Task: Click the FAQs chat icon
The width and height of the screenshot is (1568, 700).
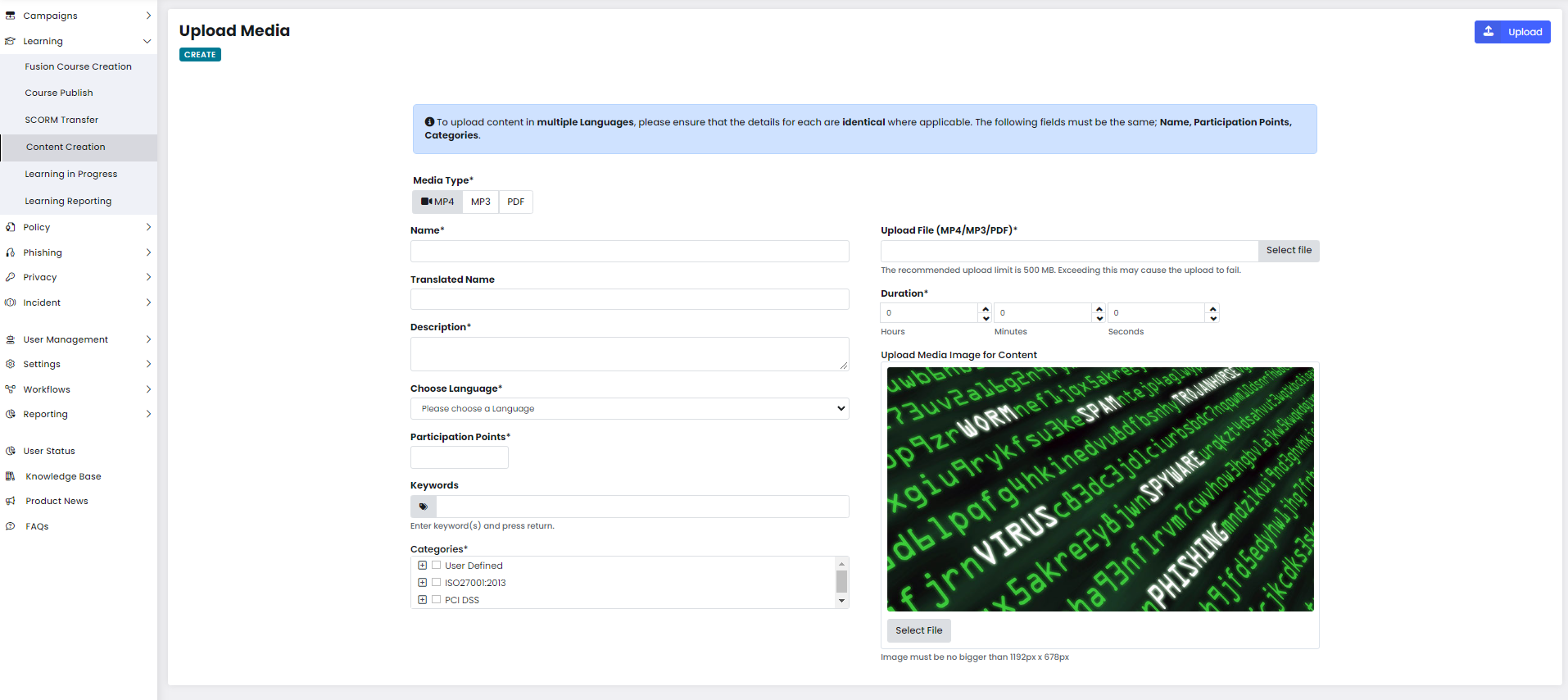Action: tap(10, 526)
